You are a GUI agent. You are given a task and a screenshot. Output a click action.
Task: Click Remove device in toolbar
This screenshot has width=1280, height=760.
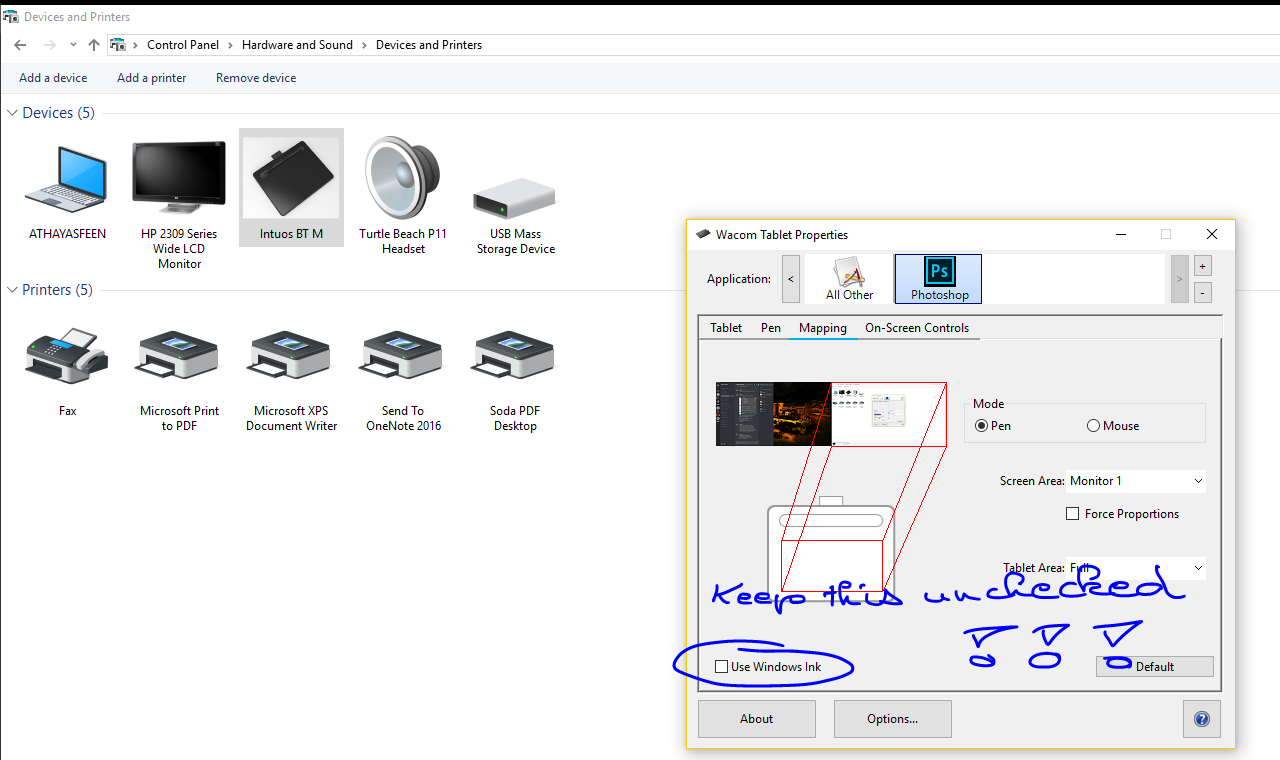[x=256, y=78]
